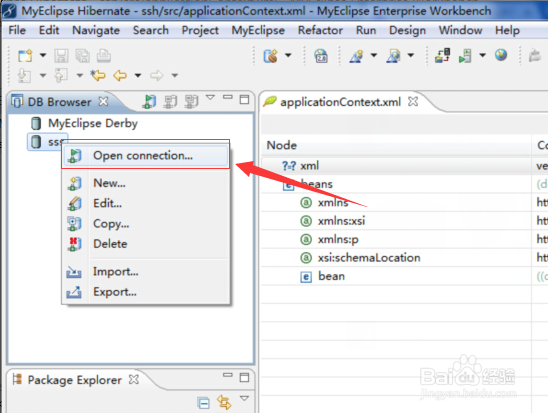The image size is (548, 413).
Task: Click the web browser globe-with-window toolbar icon
Action: click(321, 56)
